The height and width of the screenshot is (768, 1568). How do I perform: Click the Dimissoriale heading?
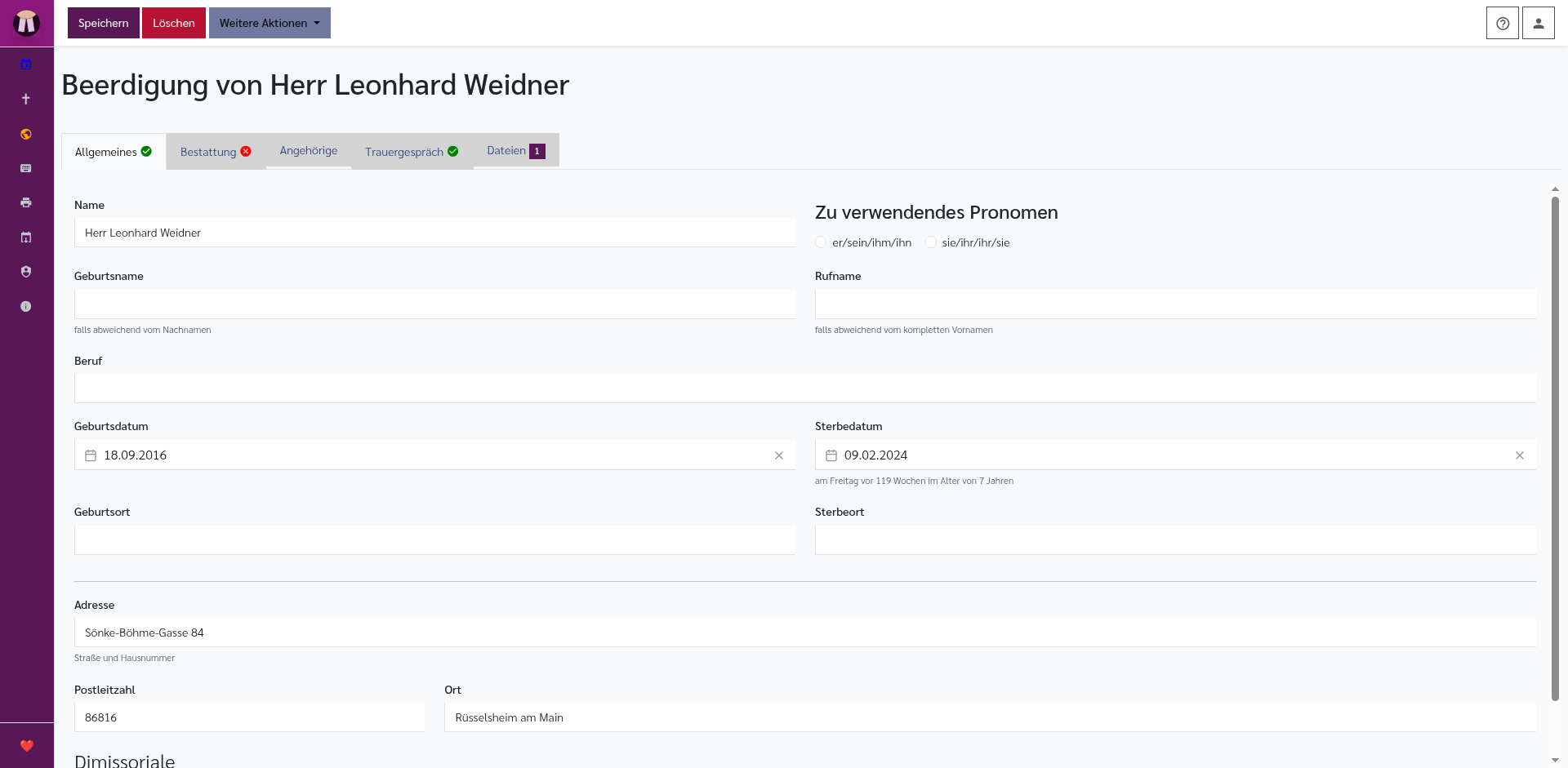coord(124,760)
